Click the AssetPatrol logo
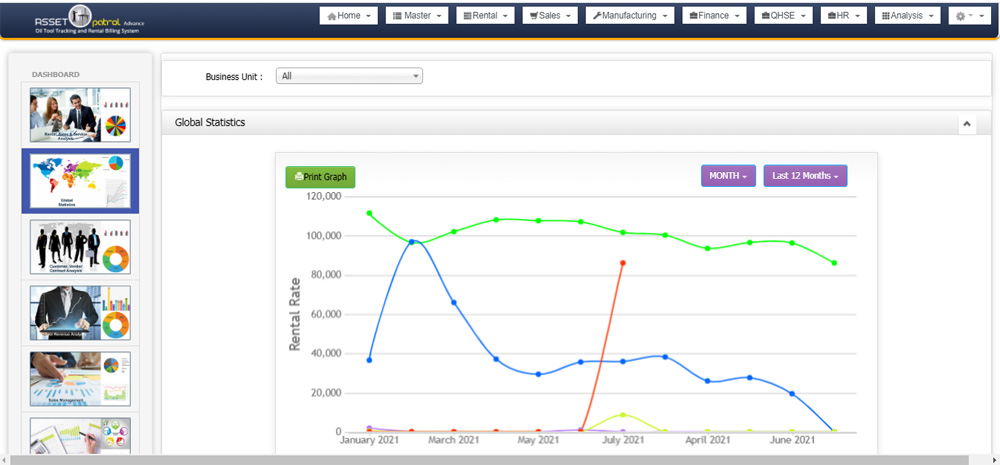 point(90,17)
